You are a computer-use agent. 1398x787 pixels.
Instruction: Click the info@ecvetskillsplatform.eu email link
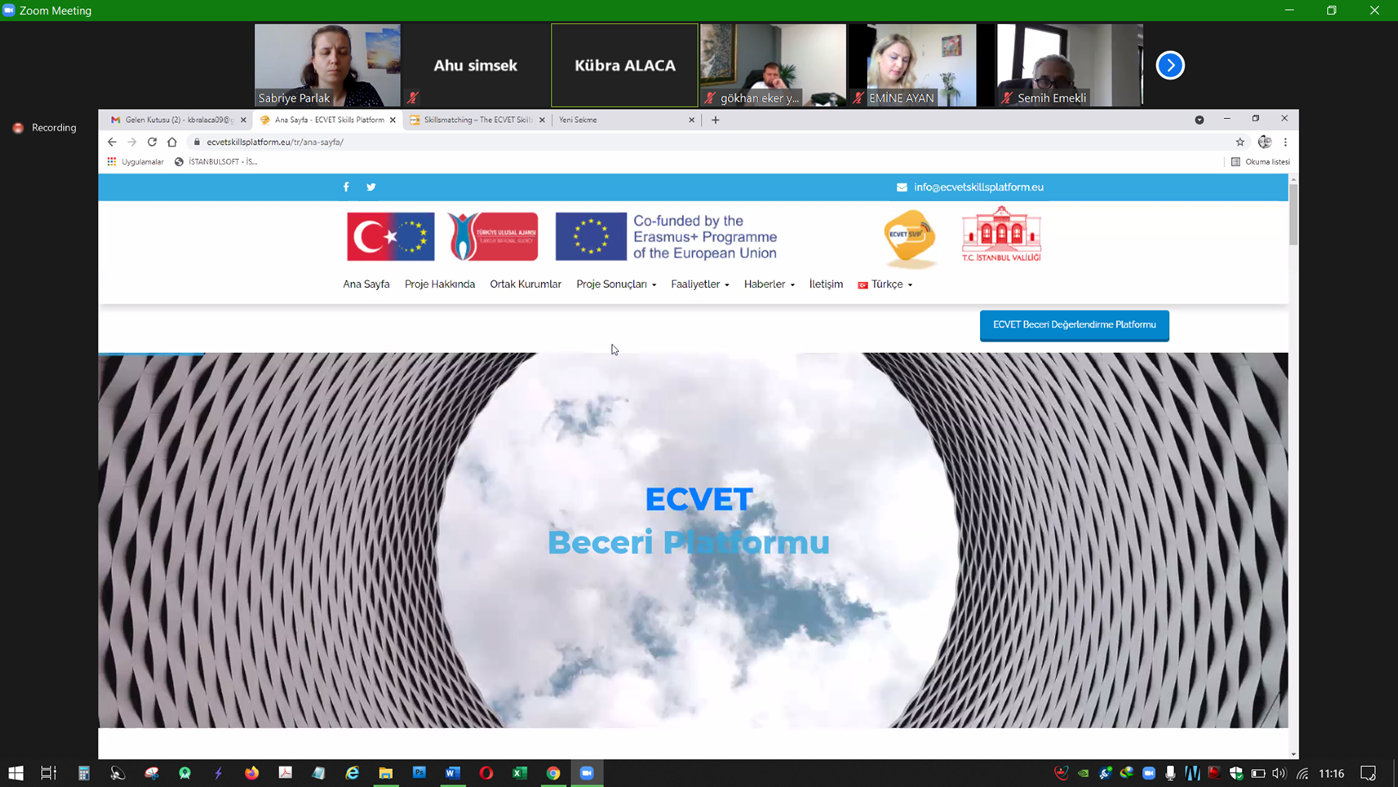978,187
